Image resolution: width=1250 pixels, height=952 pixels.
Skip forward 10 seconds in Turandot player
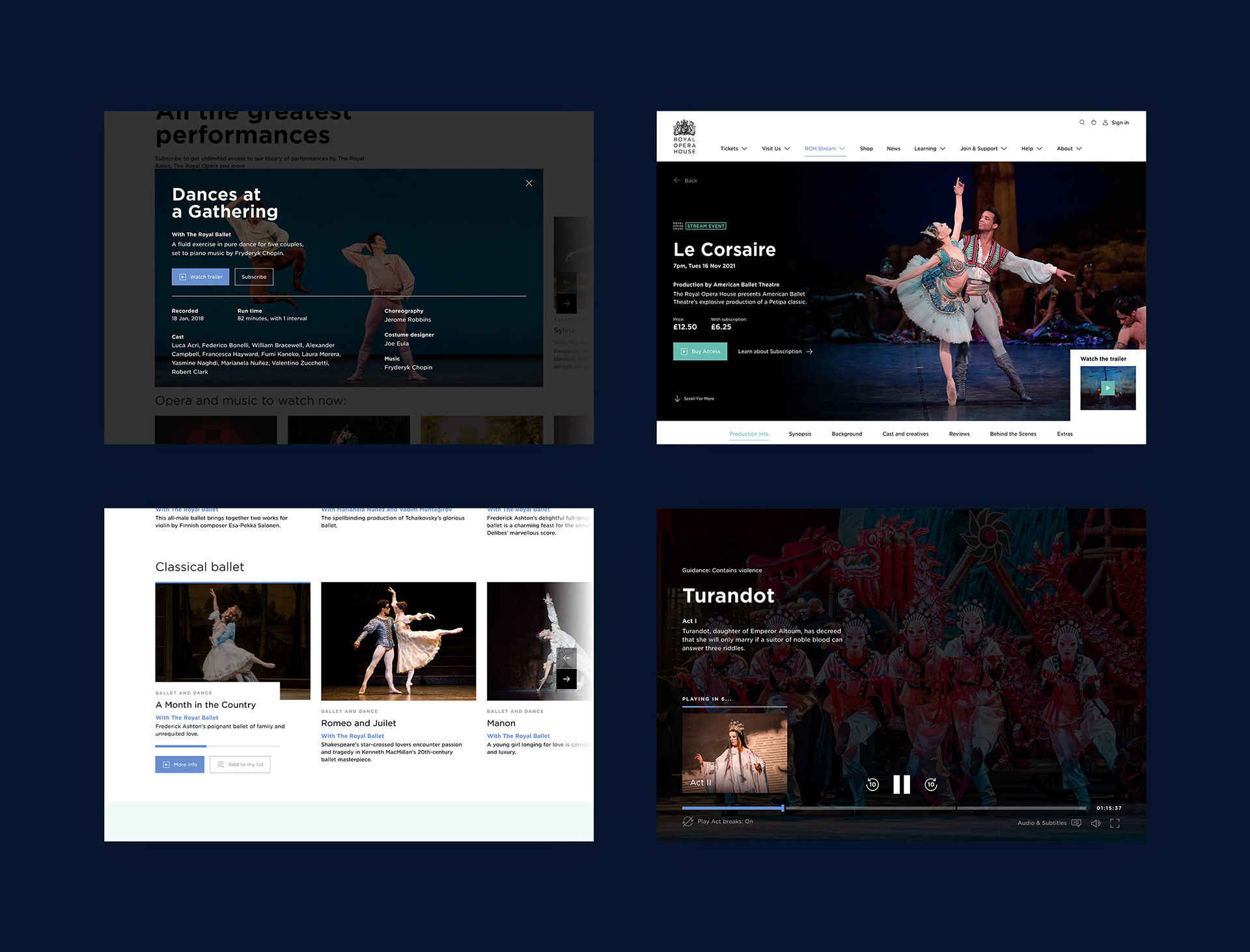tap(931, 785)
